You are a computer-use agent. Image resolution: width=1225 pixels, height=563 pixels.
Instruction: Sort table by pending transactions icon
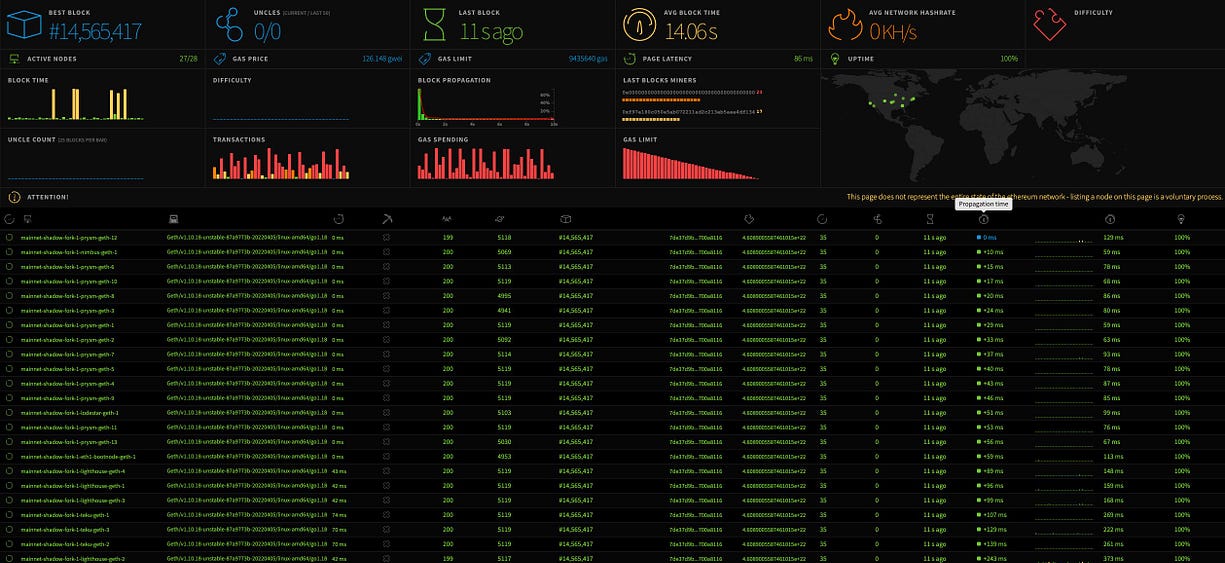point(500,218)
